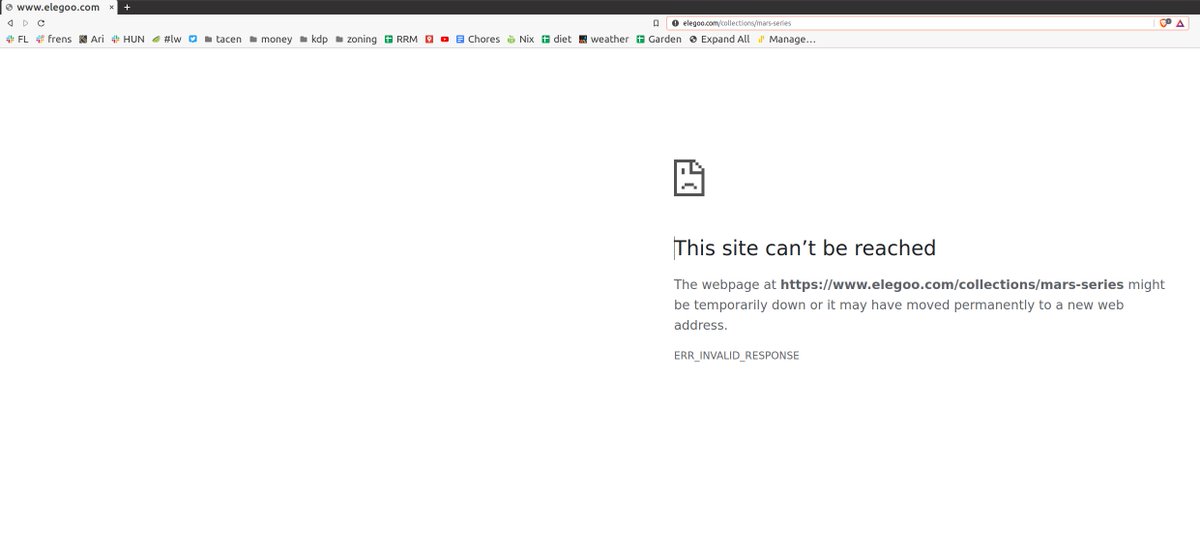Screen dimensions: 1200x553
Task: Open the Nix bookmark
Action: 520,39
